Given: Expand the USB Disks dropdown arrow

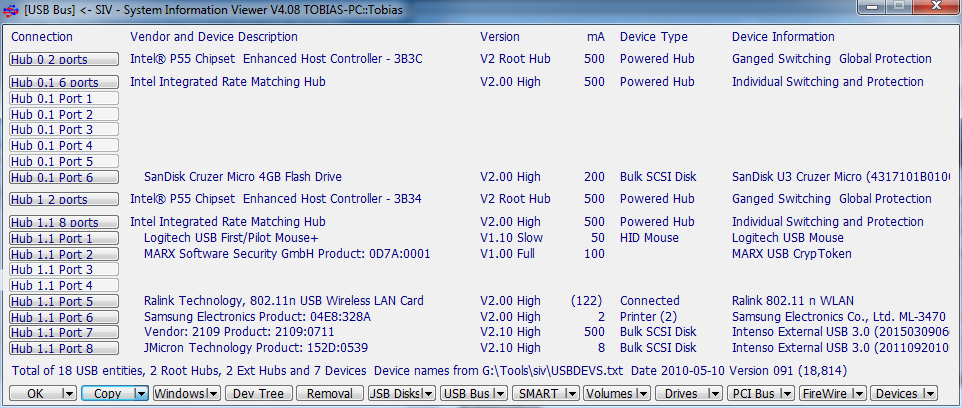Looking at the screenshot, I should 429,394.
